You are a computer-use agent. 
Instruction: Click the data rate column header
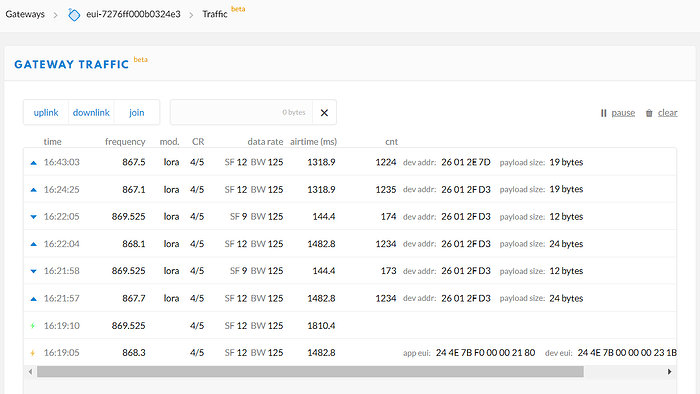pyautogui.click(x=265, y=141)
